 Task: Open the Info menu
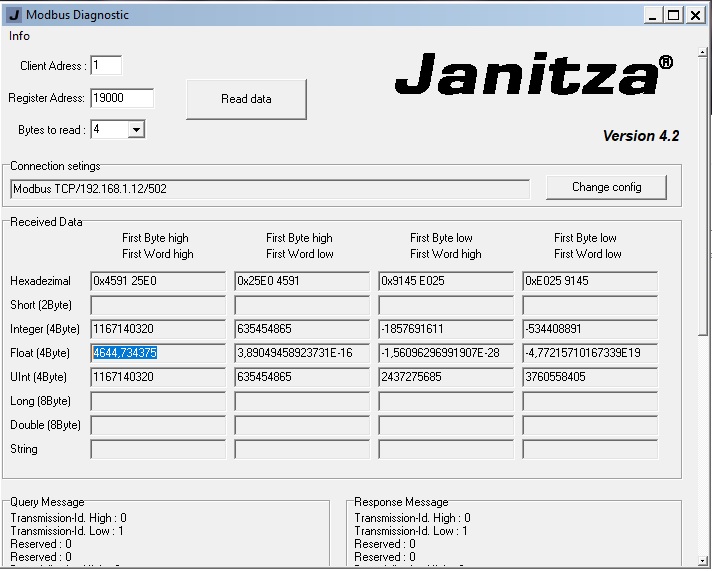pos(20,36)
